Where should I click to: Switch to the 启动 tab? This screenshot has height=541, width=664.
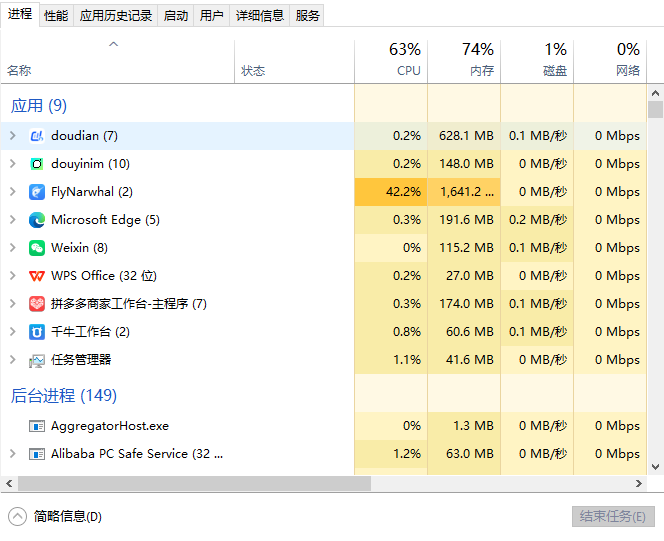pos(176,16)
